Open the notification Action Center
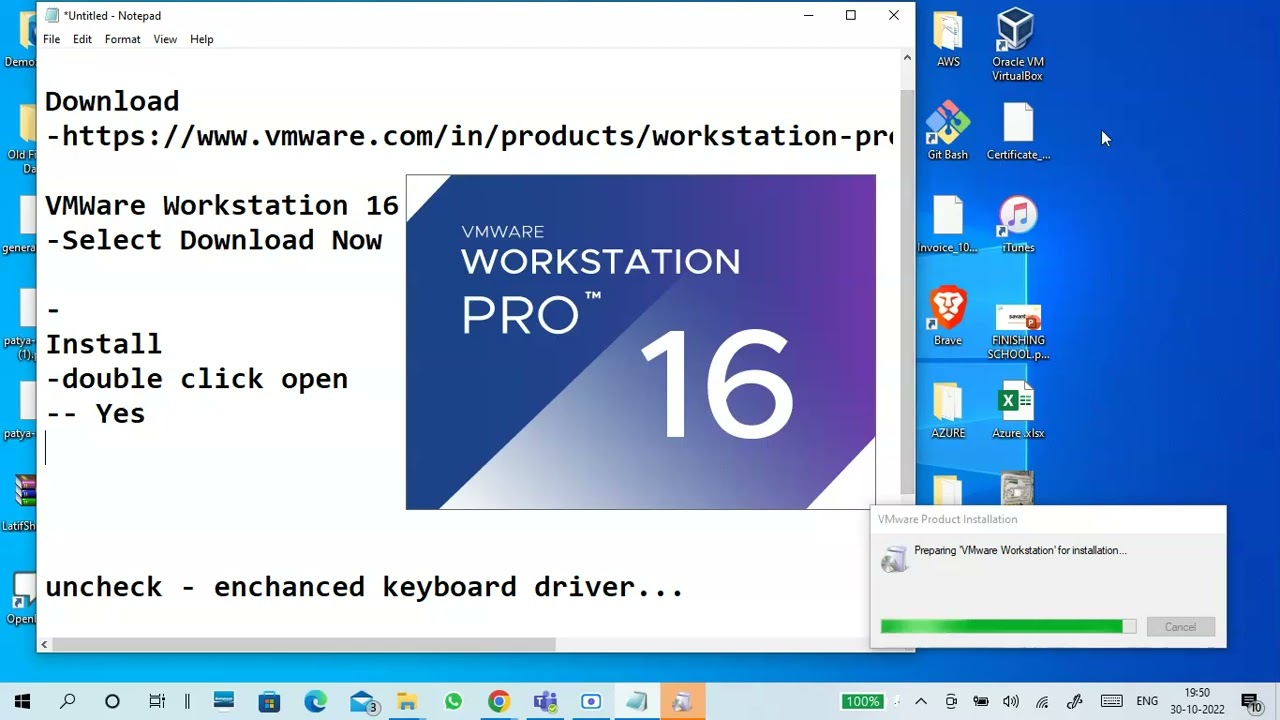Screen dimensions: 1280x720 click(1250, 702)
